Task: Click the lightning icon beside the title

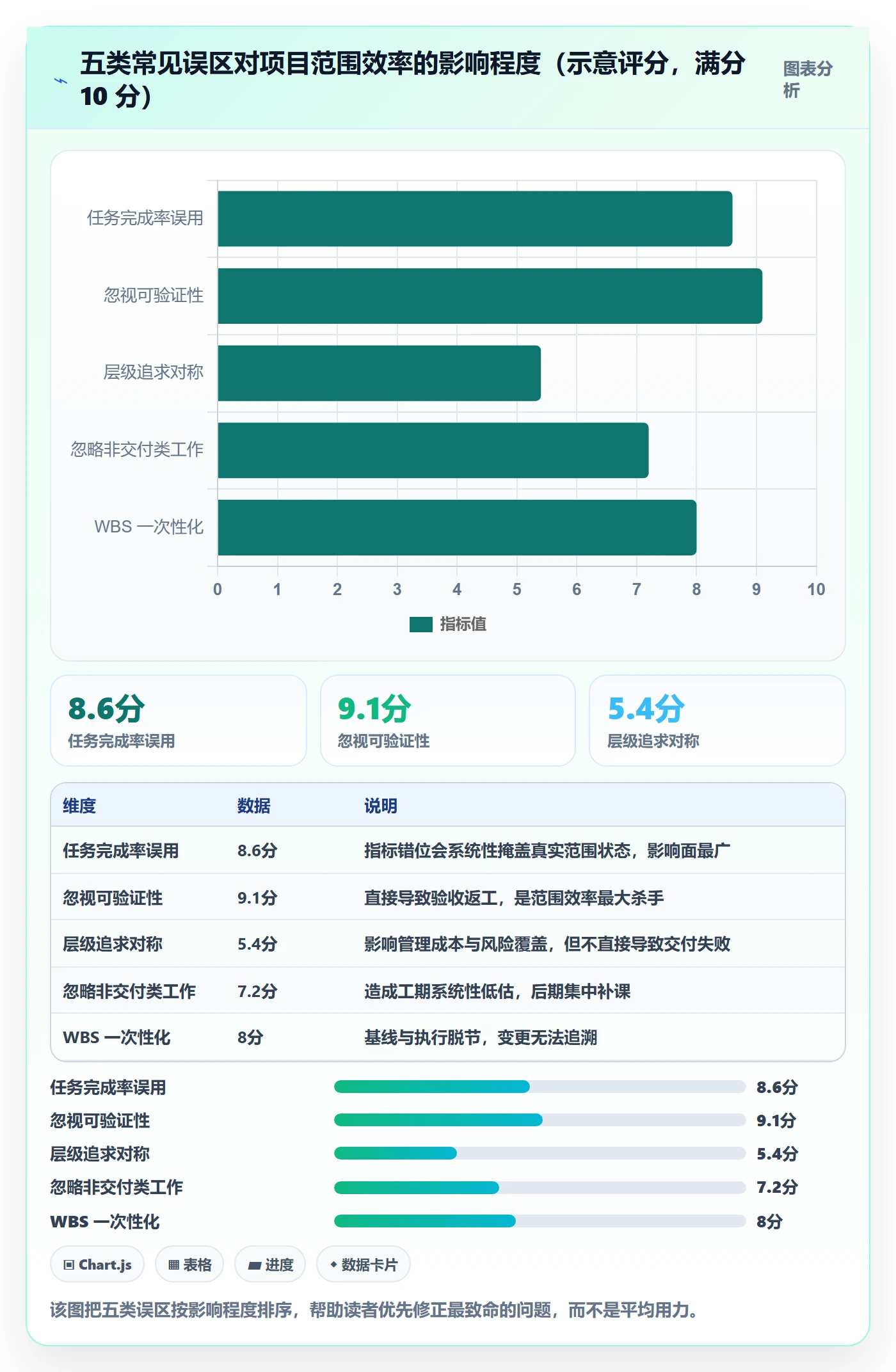Action: pos(61,81)
